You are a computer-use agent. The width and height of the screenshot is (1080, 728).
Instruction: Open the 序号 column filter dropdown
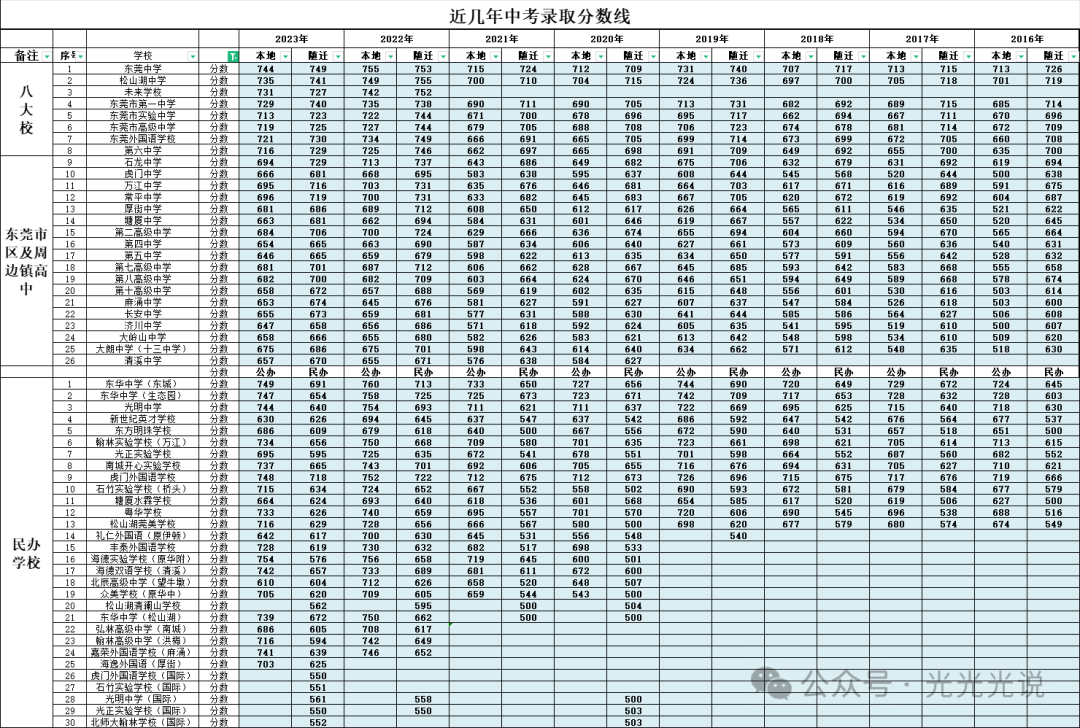pyautogui.click(x=81, y=56)
